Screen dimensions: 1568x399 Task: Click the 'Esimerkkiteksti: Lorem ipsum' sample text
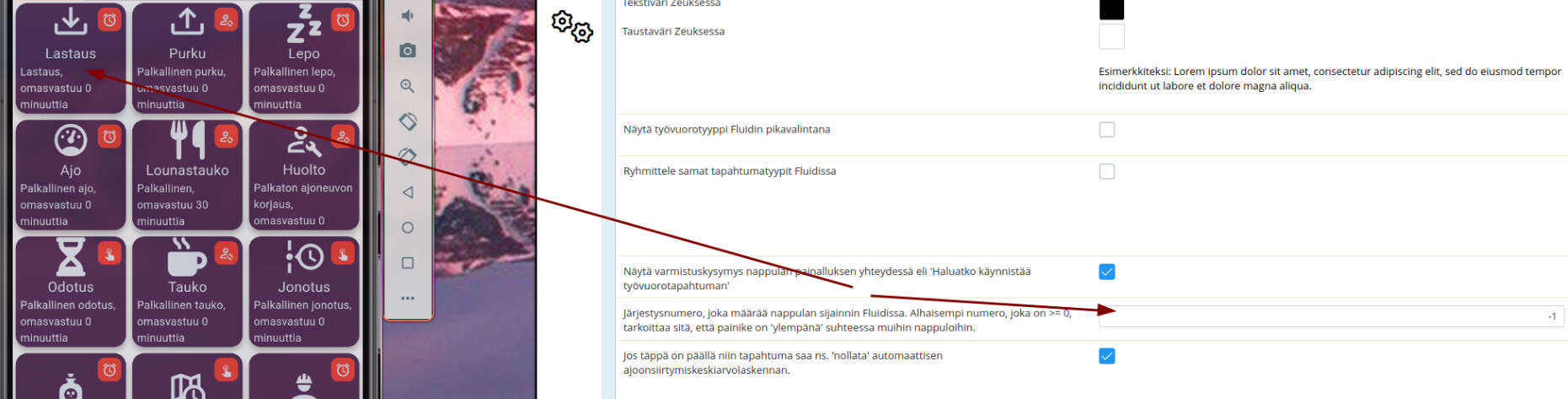[x=1330, y=78]
